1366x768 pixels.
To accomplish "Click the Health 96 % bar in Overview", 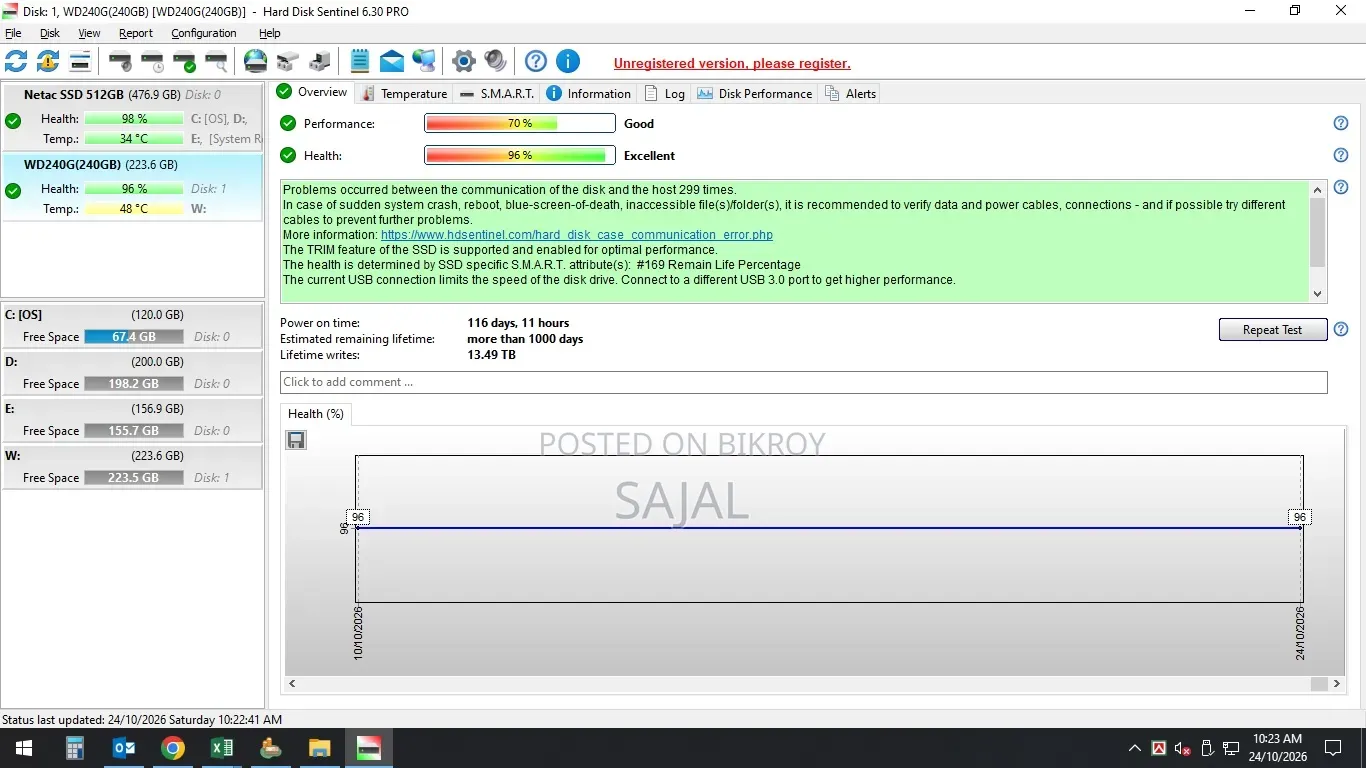I will [x=520, y=155].
